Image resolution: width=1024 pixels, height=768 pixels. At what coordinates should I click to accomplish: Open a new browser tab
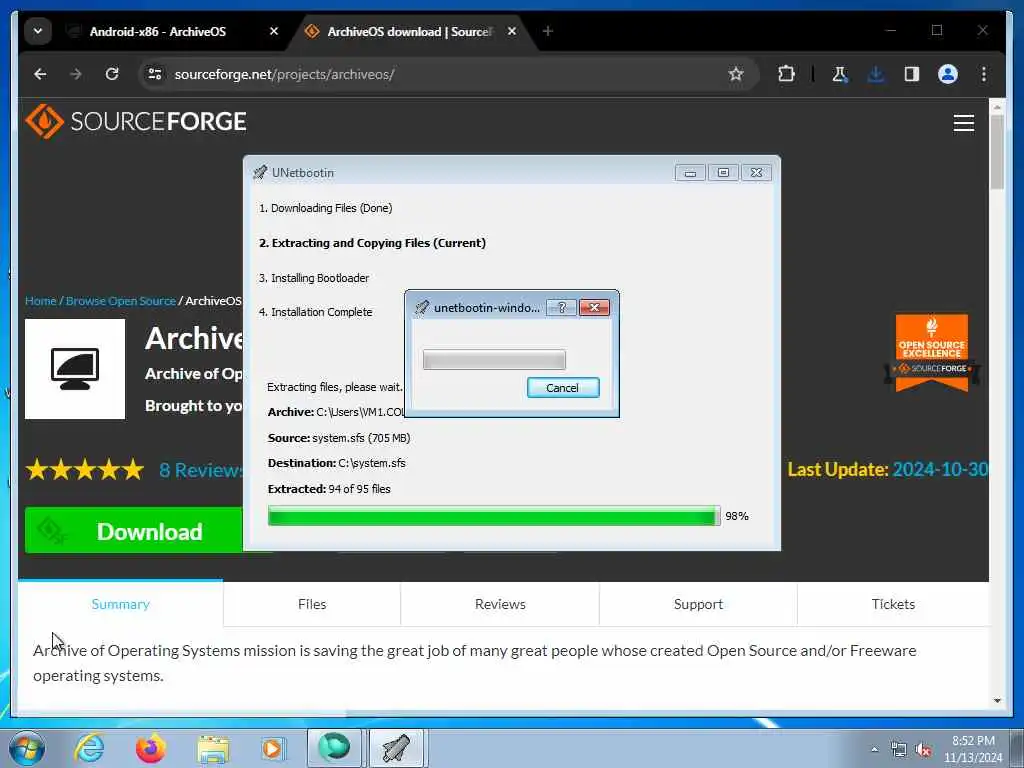coord(548,31)
